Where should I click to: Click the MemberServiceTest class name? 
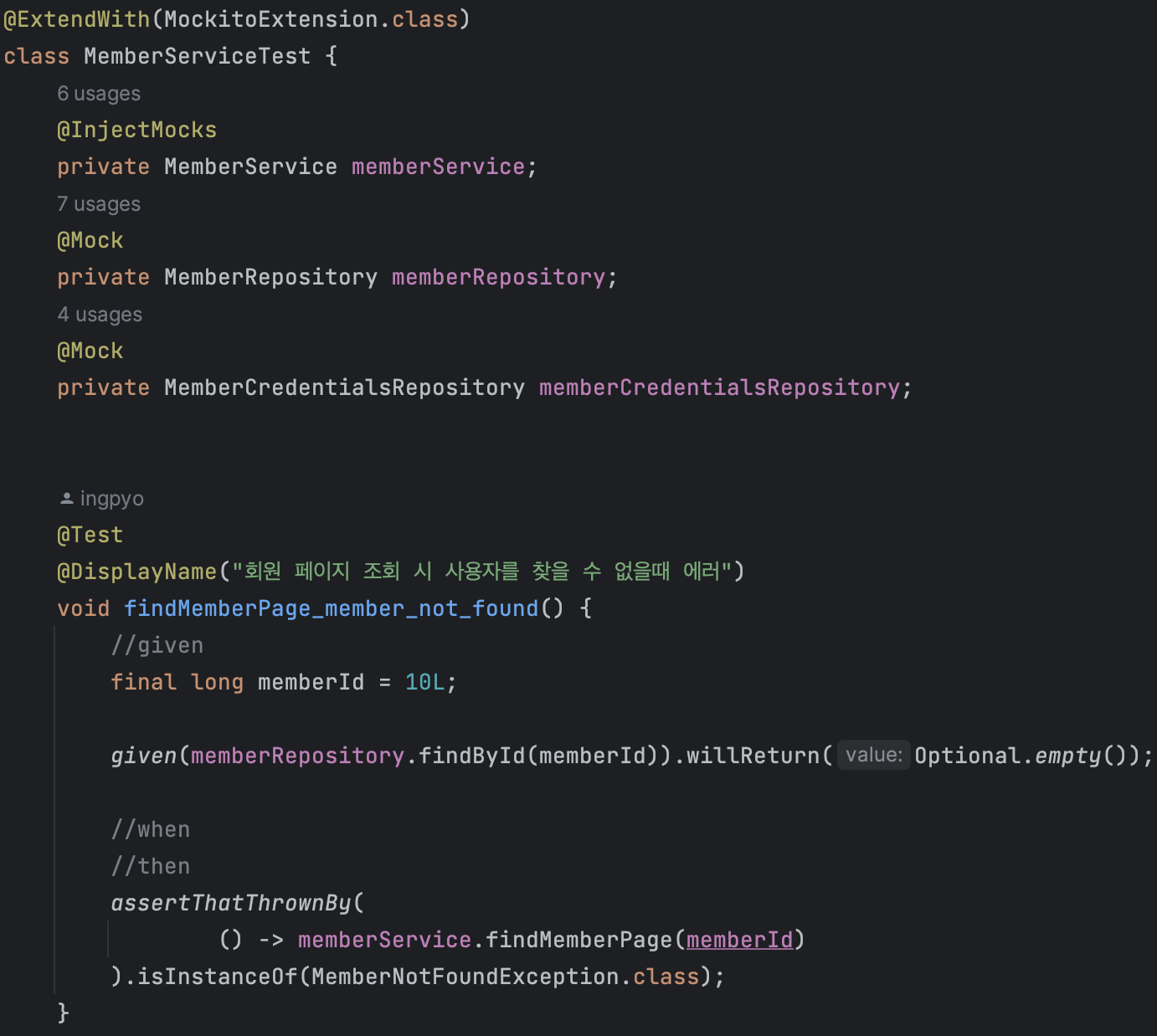(197, 56)
